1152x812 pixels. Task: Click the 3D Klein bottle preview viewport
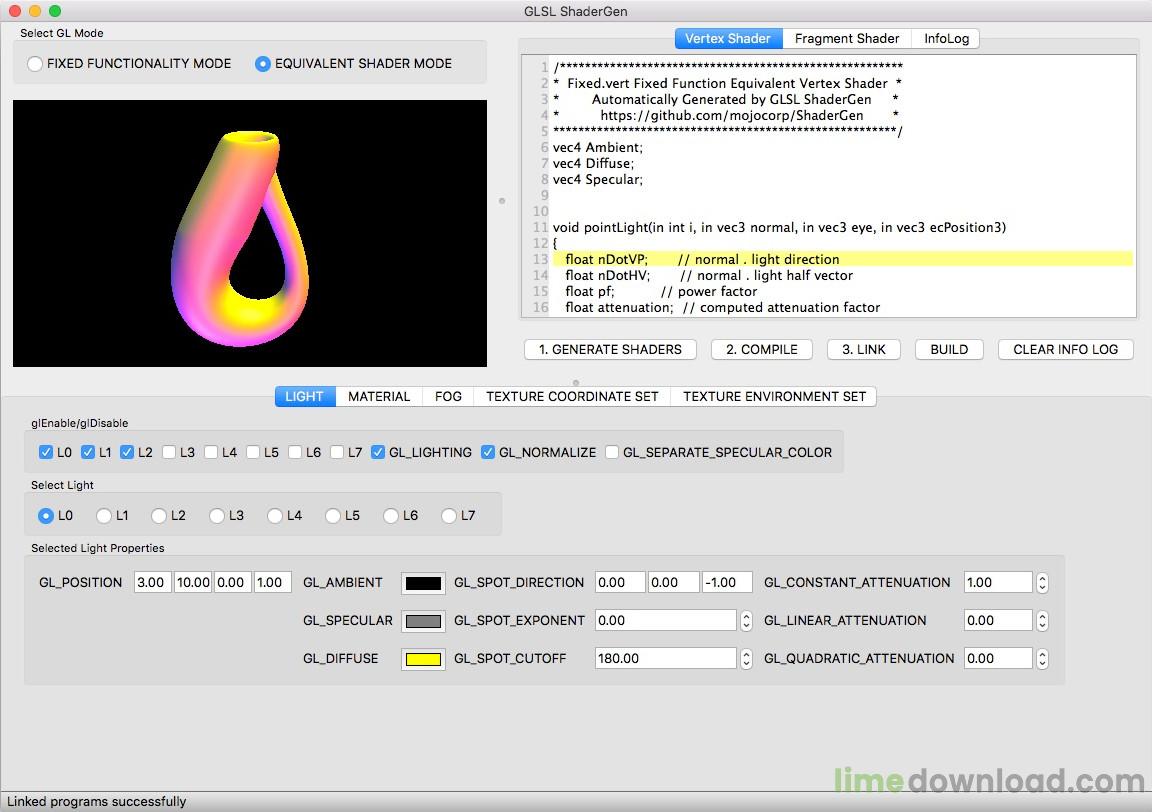(250, 233)
